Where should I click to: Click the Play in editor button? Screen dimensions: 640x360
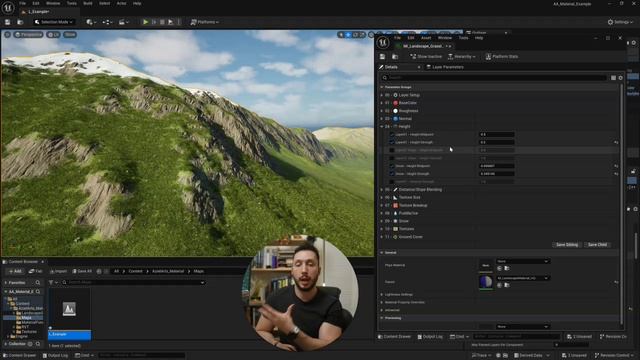145,22
